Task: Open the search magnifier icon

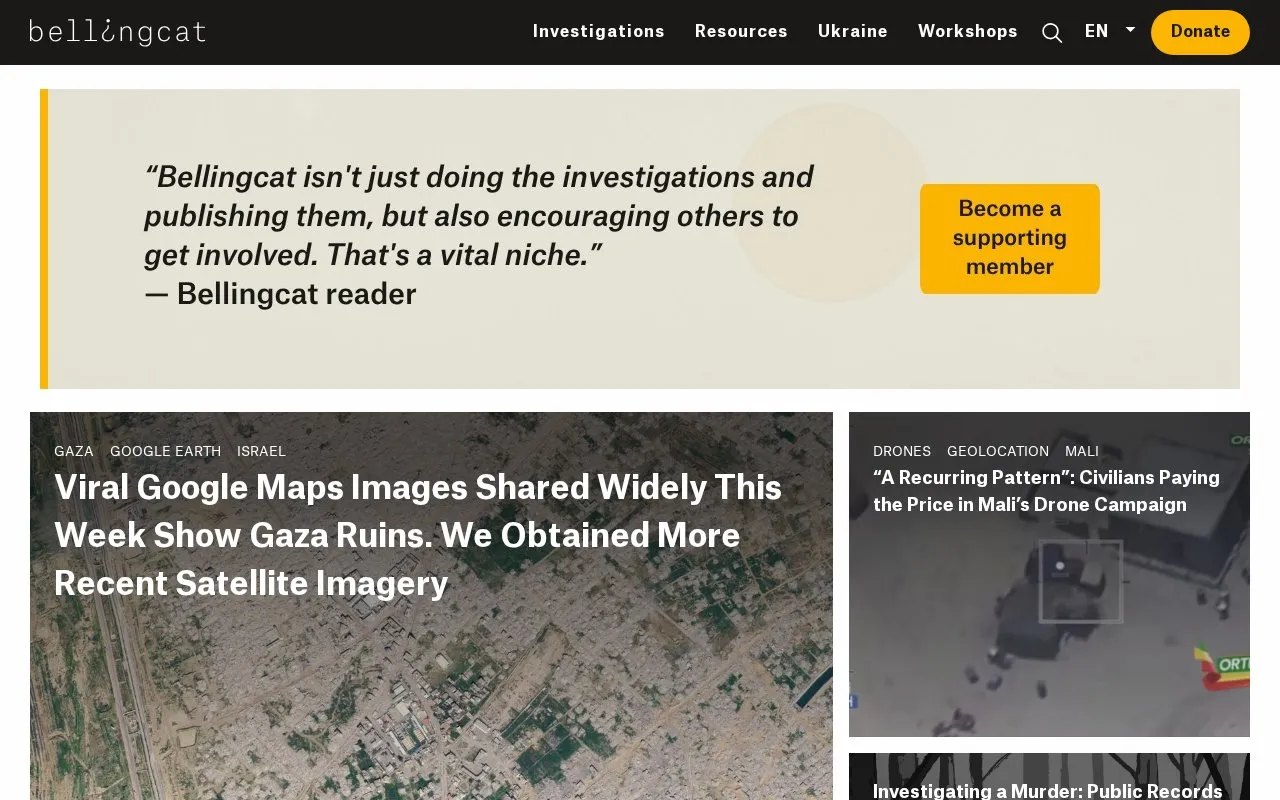Action: point(1052,33)
